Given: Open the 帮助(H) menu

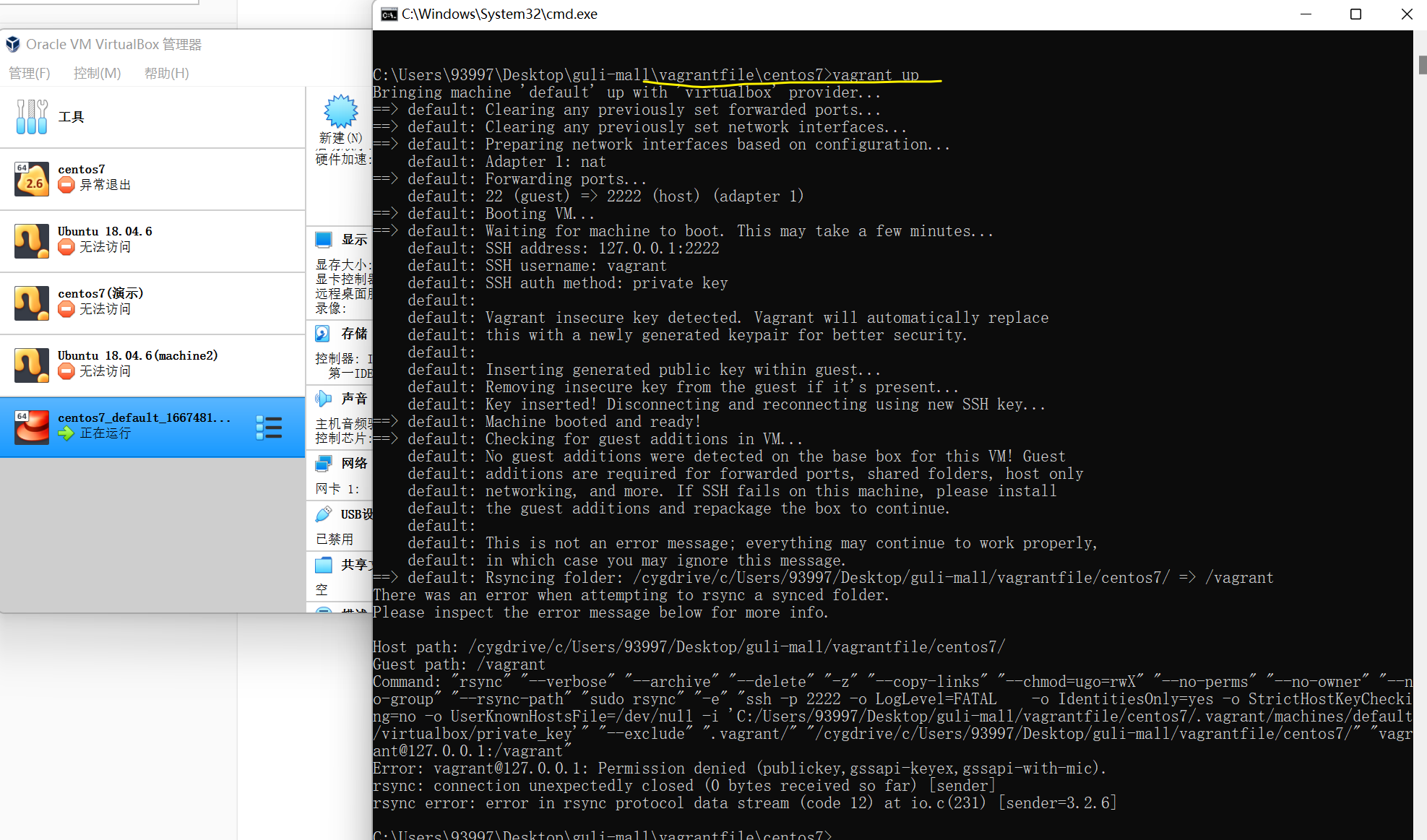Looking at the screenshot, I should coord(167,73).
